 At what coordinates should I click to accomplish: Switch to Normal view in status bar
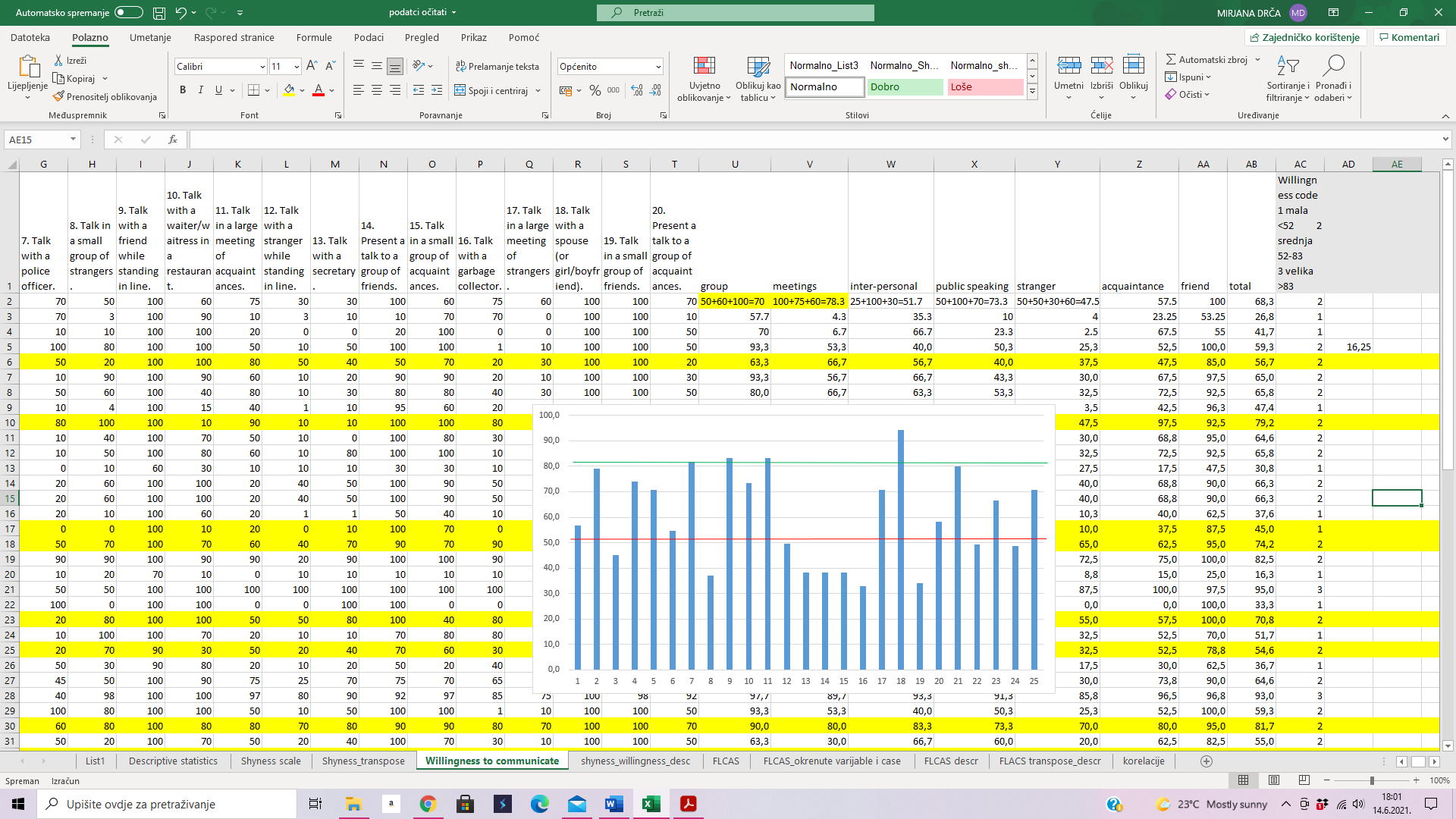pos(1244,780)
